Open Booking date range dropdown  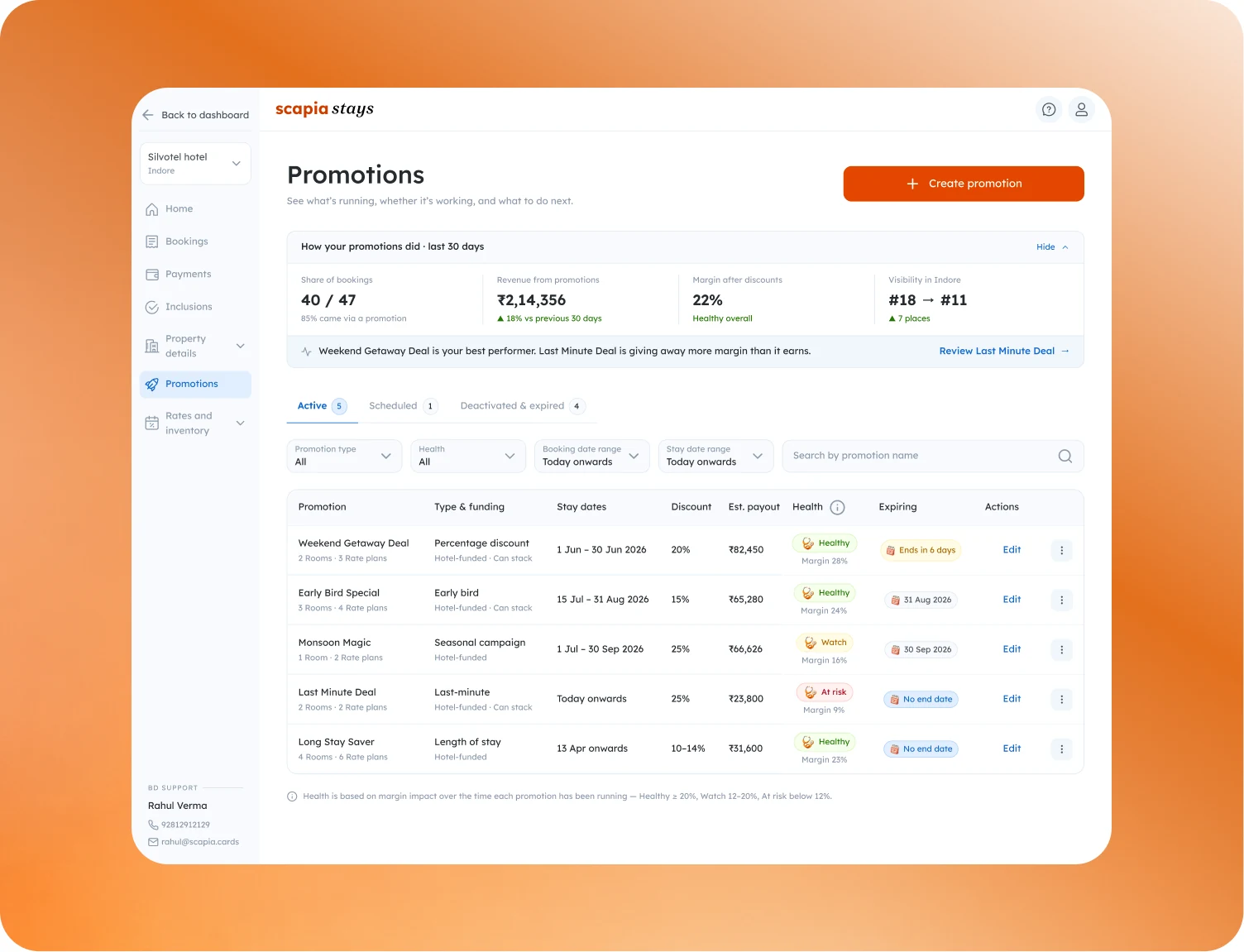click(592, 456)
